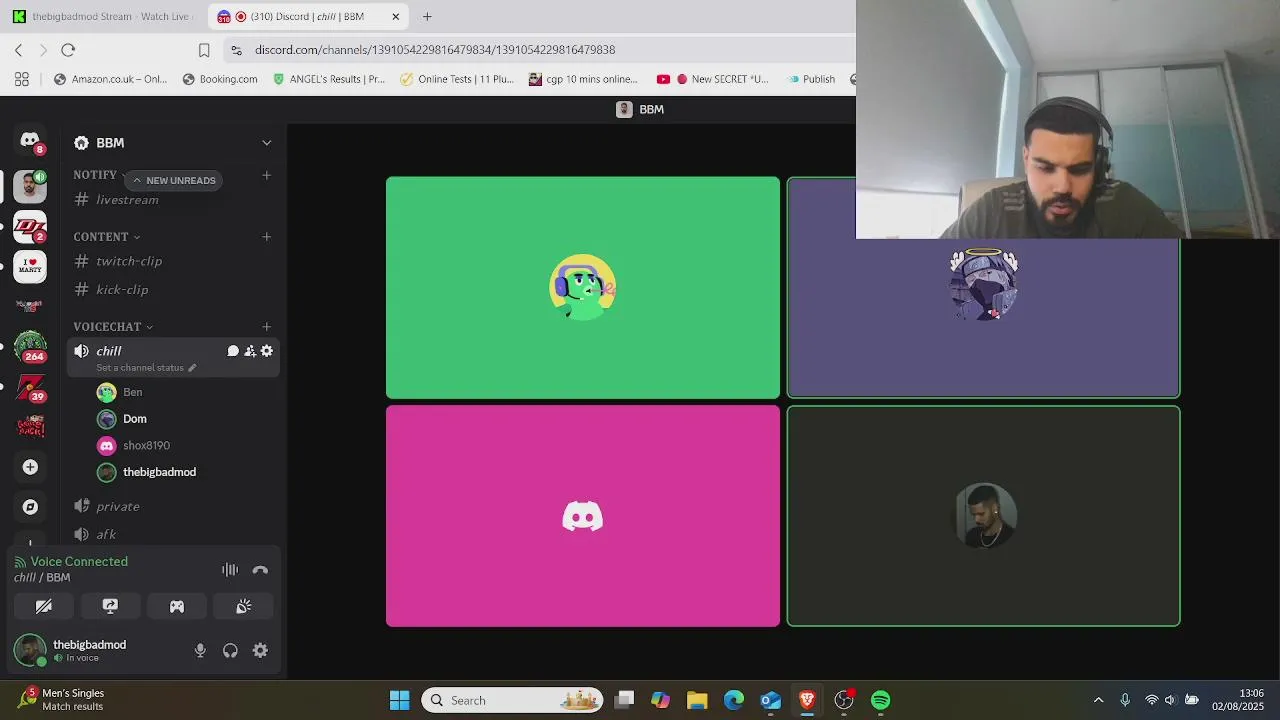The height and width of the screenshot is (720, 1280).
Task: Close the Discord browser tab
Action: click(396, 17)
